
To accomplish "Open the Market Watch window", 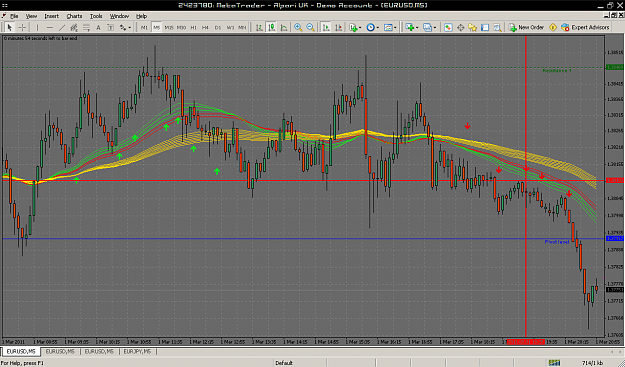I will [448, 27].
